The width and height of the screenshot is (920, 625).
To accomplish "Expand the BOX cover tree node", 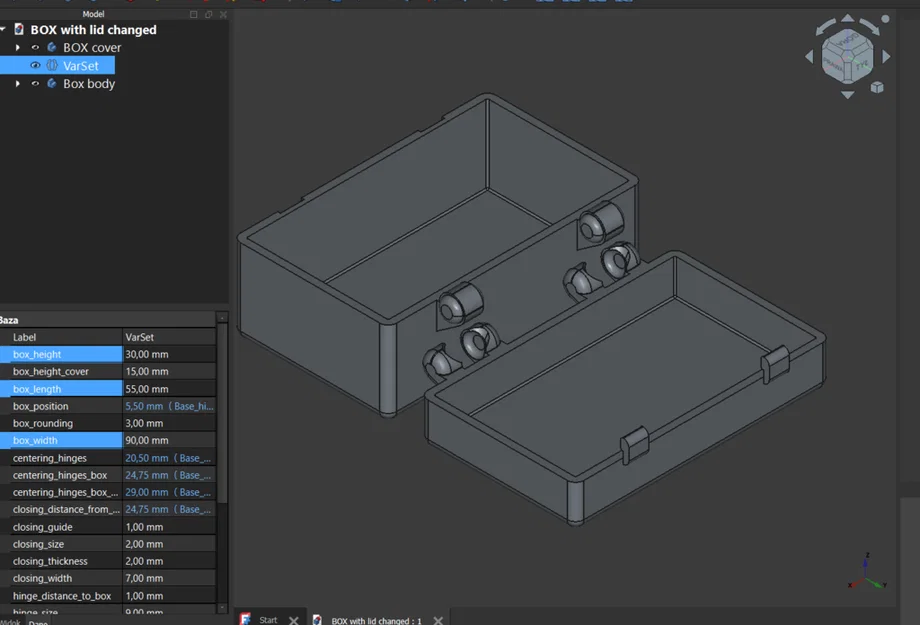I will click(18, 48).
